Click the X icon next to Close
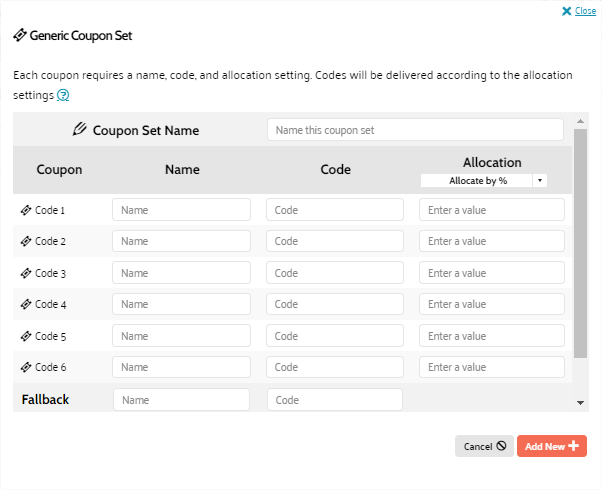This screenshot has width=602, height=490. pos(566,11)
